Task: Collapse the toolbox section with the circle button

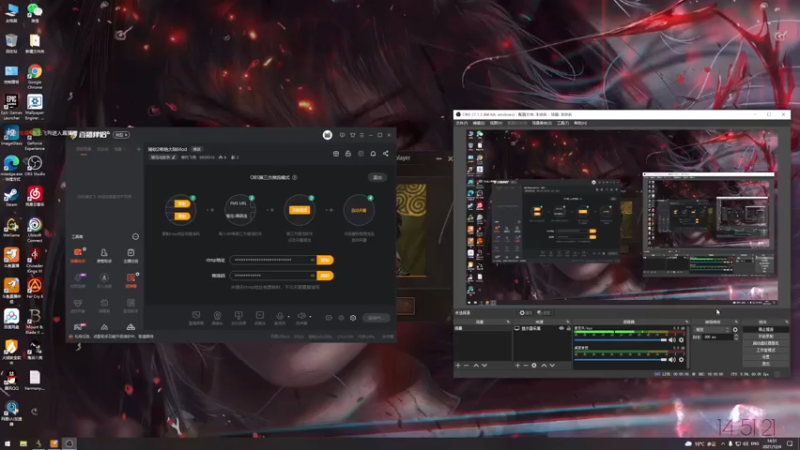Action: click(x=135, y=237)
